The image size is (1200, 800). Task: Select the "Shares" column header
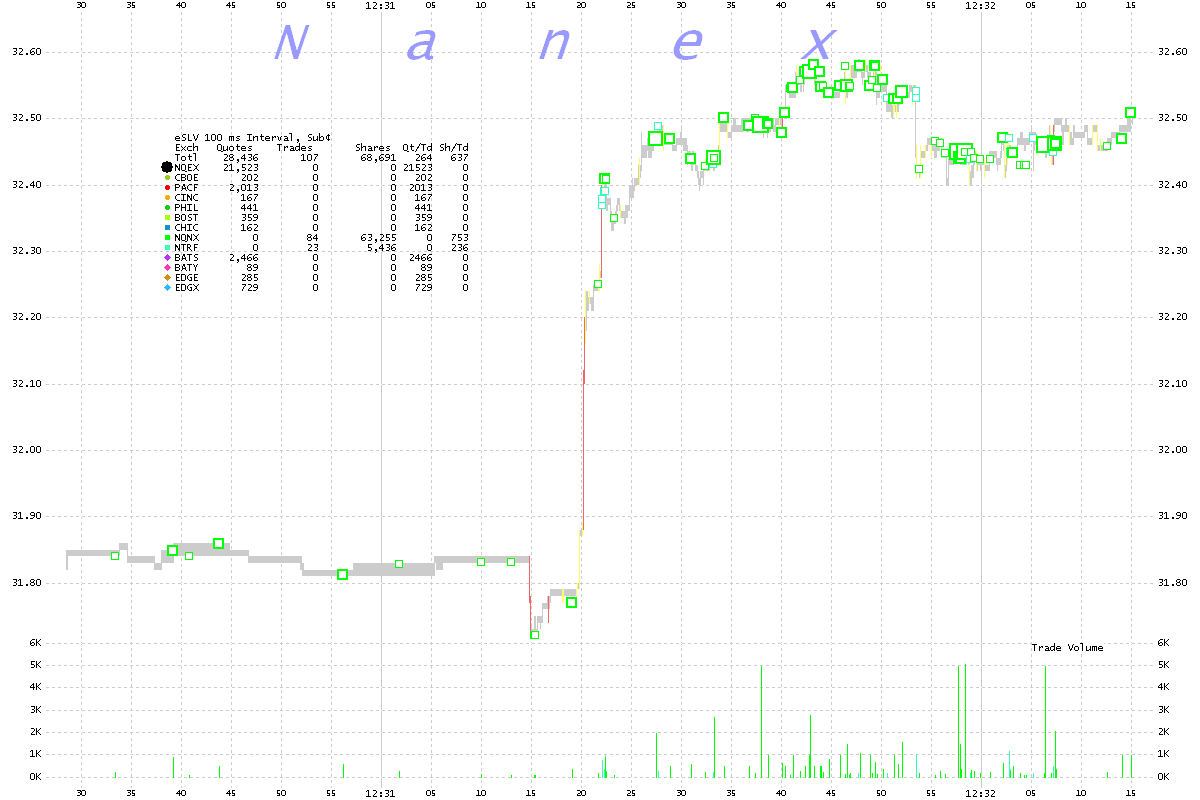coord(373,148)
